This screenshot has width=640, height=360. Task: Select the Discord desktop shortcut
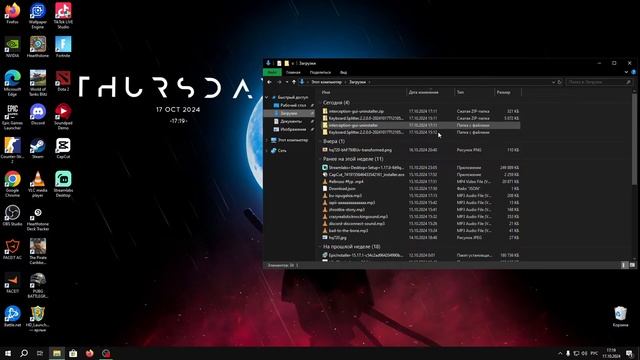point(38,114)
